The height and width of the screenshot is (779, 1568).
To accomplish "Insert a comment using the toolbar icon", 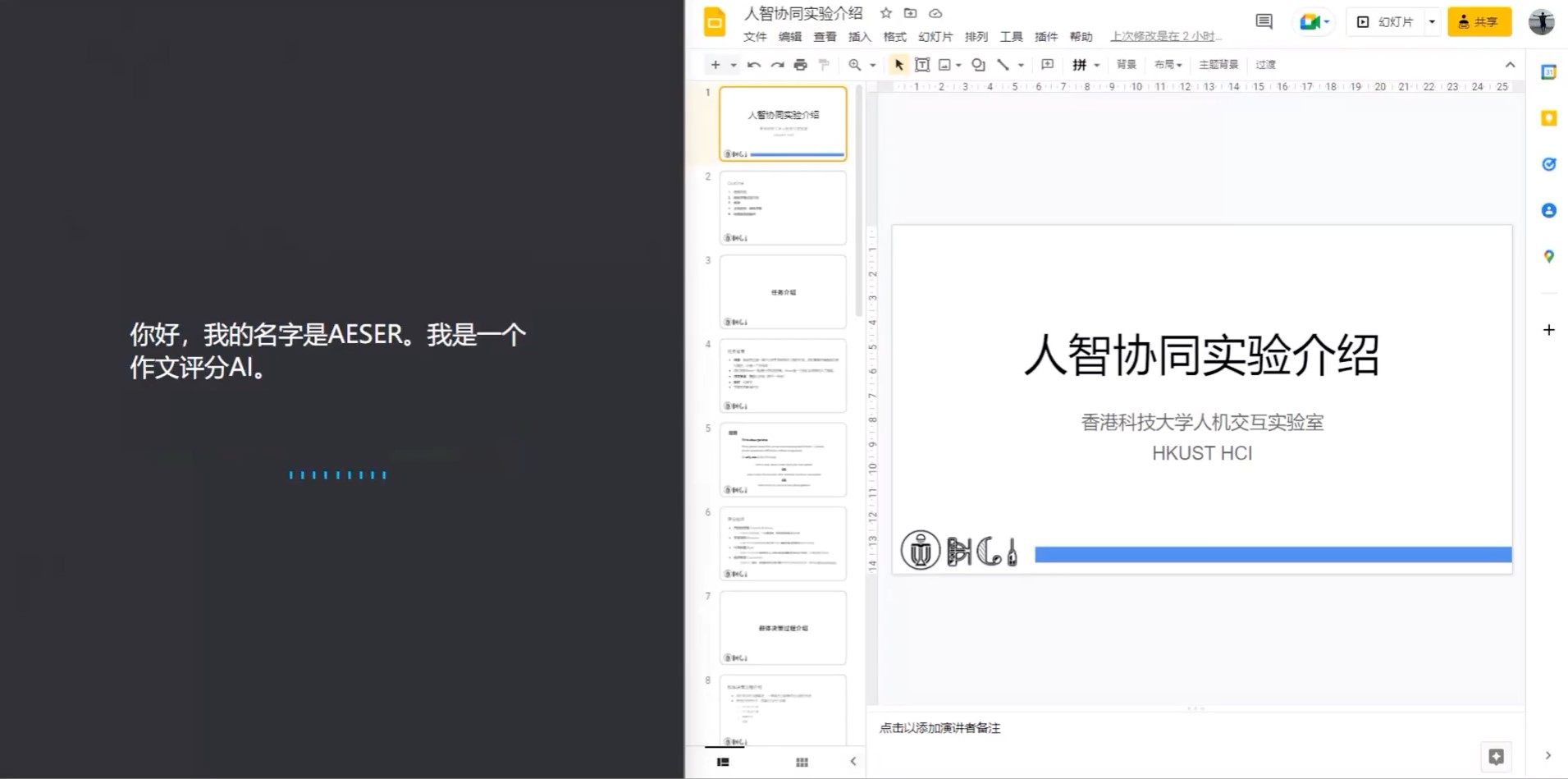I will pyautogui.click(x=1047, y=64).
